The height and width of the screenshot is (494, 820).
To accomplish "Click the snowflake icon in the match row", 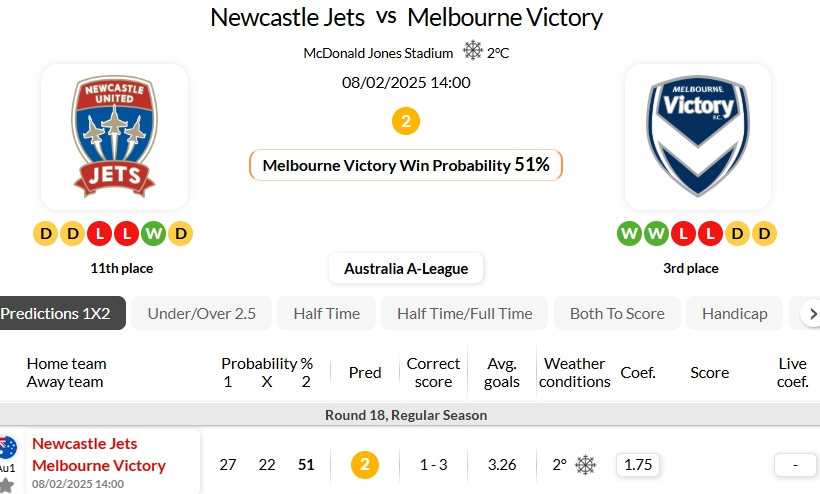I will tap(586, 465).
